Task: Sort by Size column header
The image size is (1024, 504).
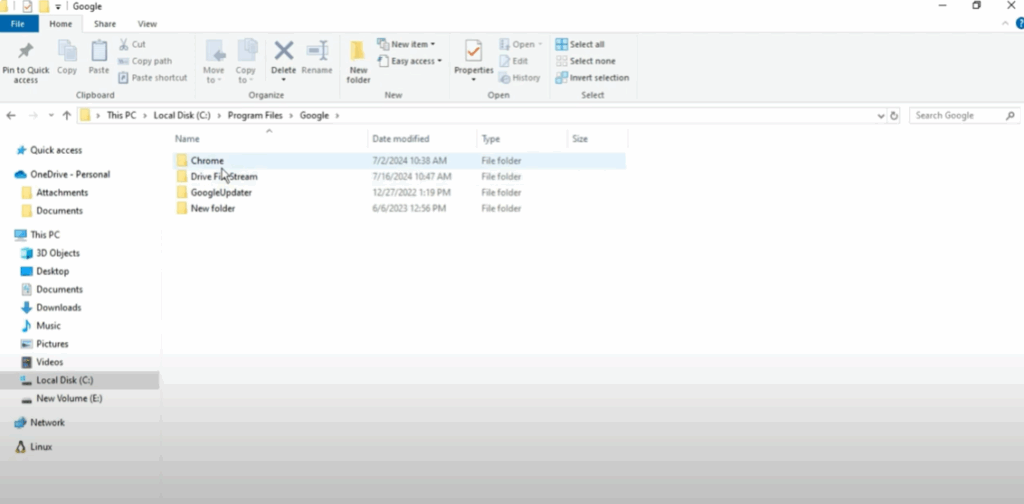Action: [580, 139]
